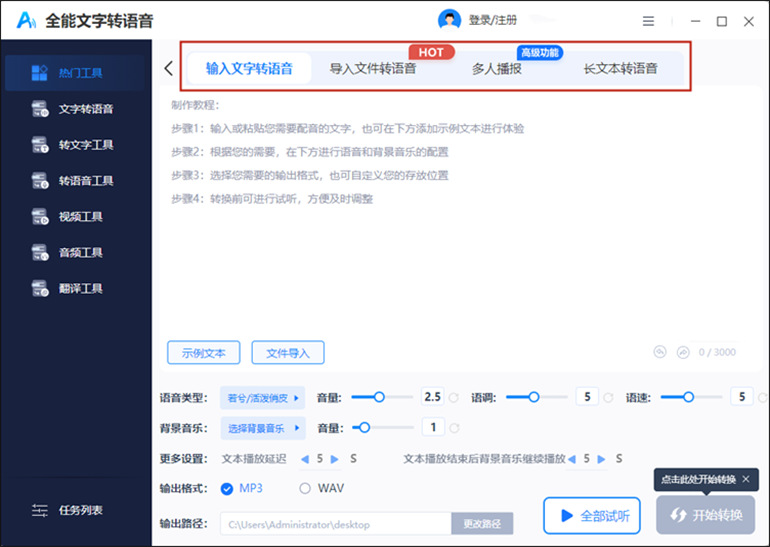Click the 语调 slider handle
Image resolution: width=770 pixels, height=547 pixels.
(534, 397)
